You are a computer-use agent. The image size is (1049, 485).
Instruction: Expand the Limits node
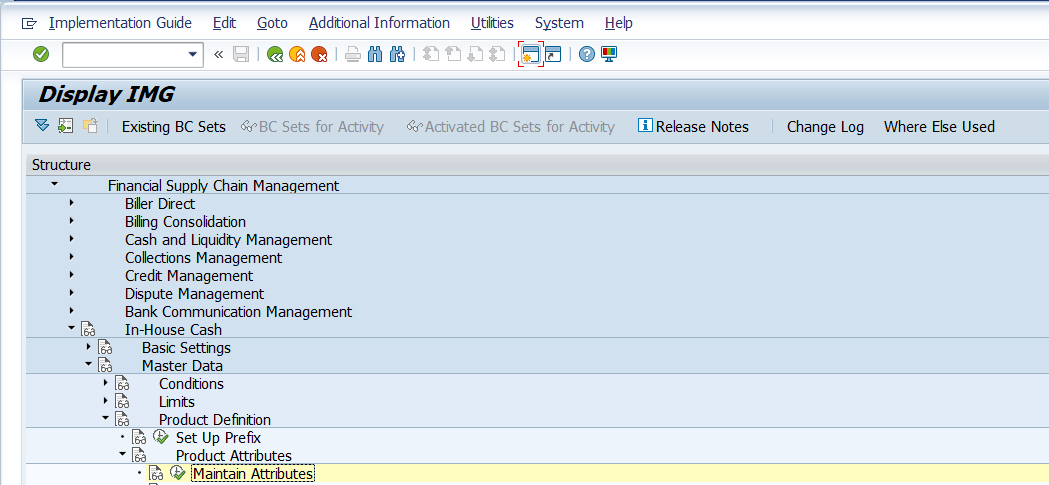pyautogui.click(x=106, y=401)
